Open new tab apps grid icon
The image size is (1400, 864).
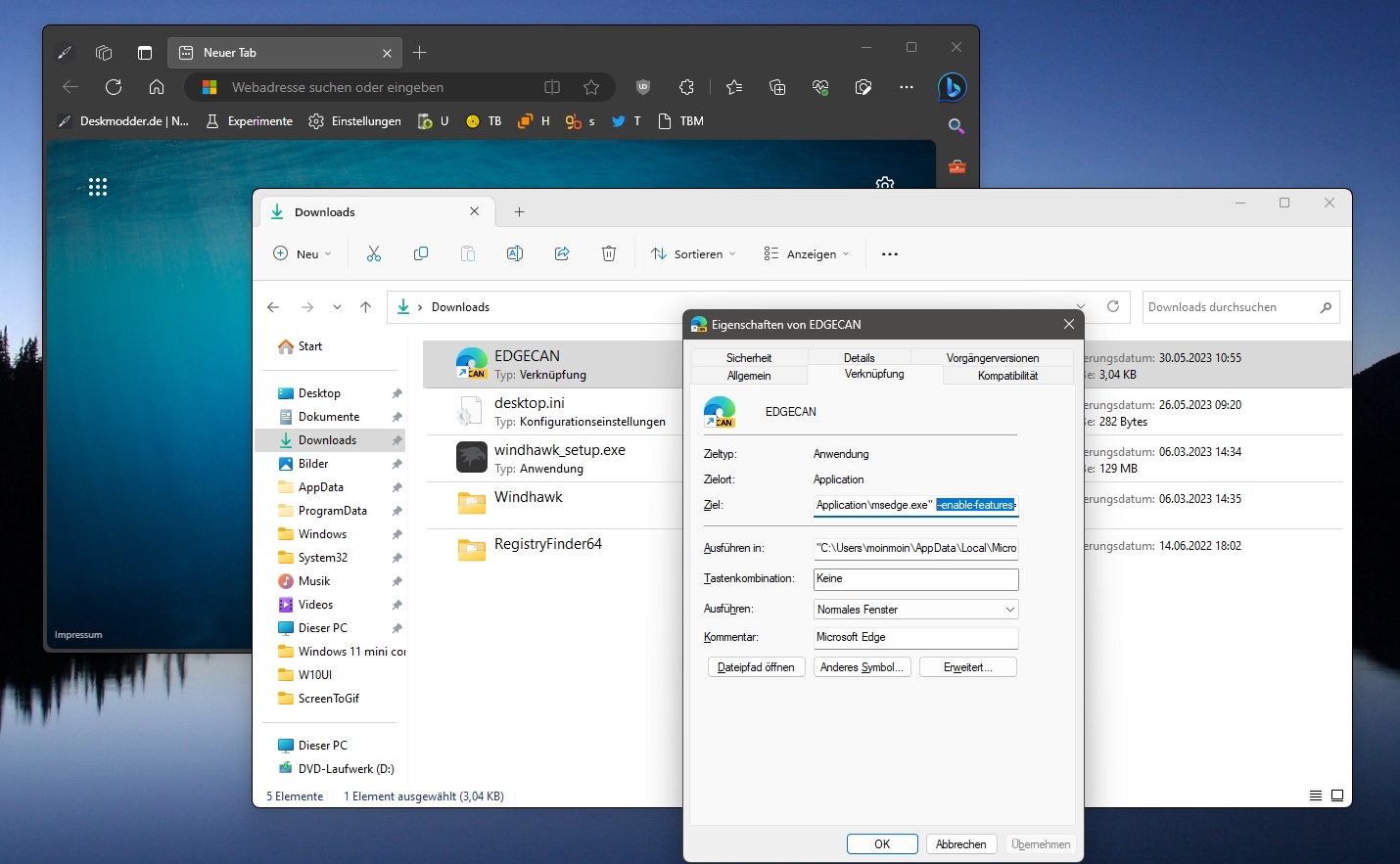tap(98, 187)
